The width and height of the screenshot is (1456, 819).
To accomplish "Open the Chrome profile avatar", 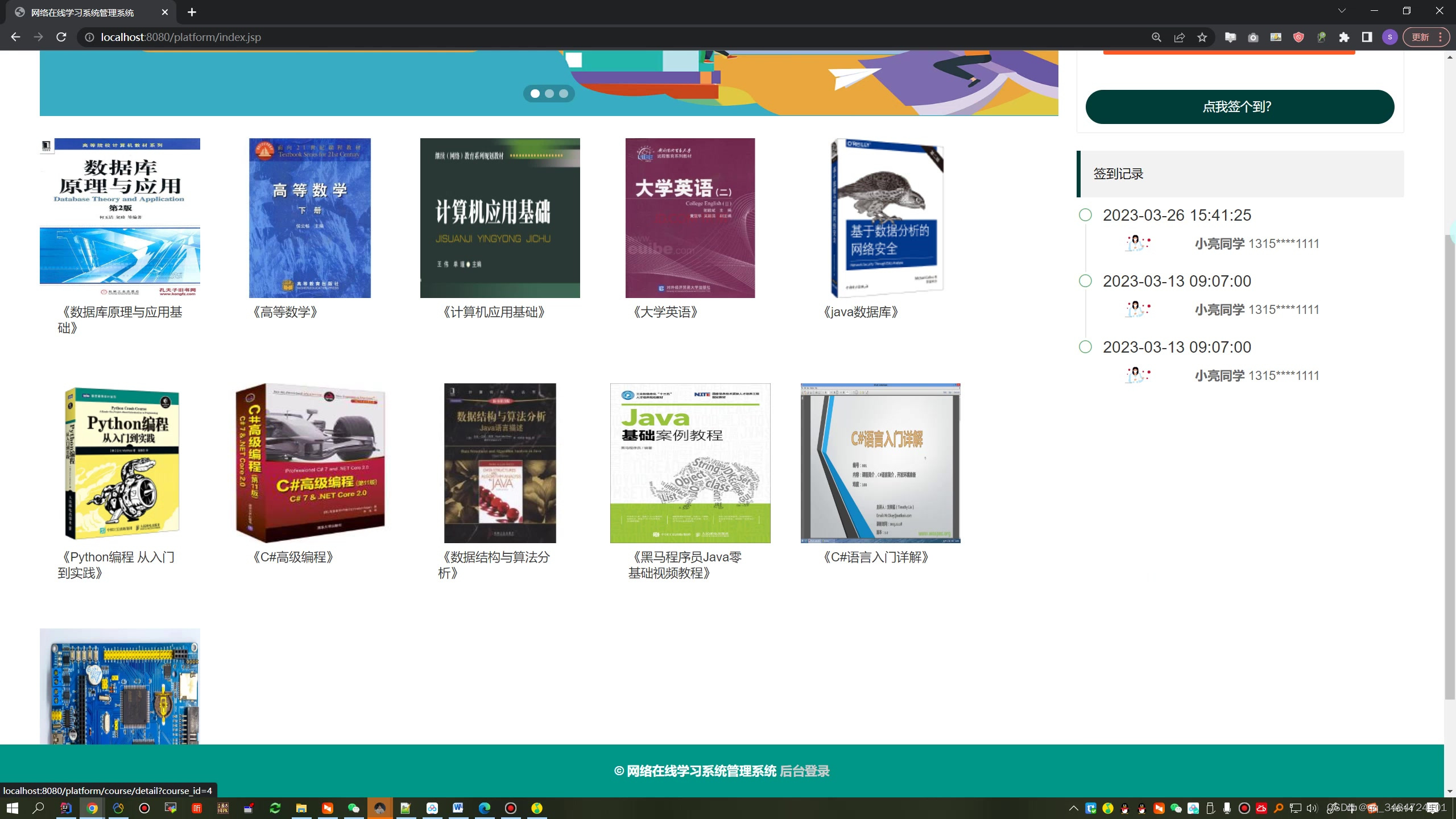I will [1389, 37].
